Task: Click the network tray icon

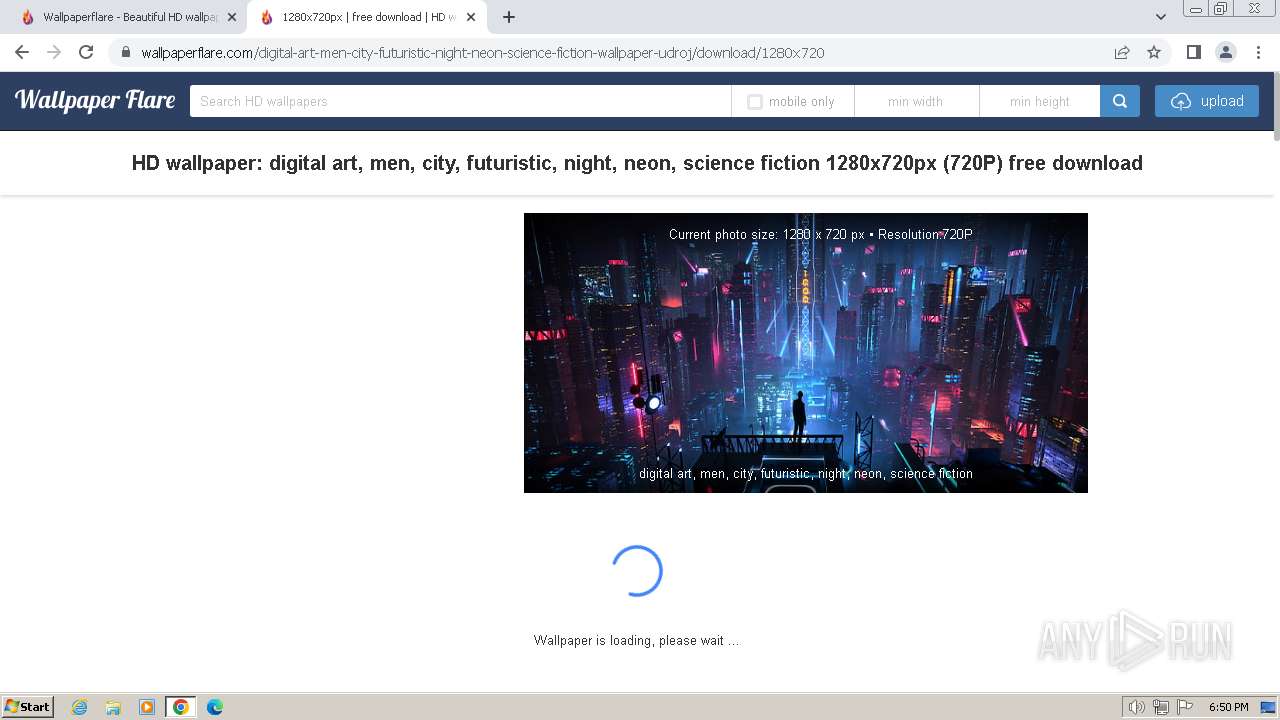Action: pos(1161,707)
